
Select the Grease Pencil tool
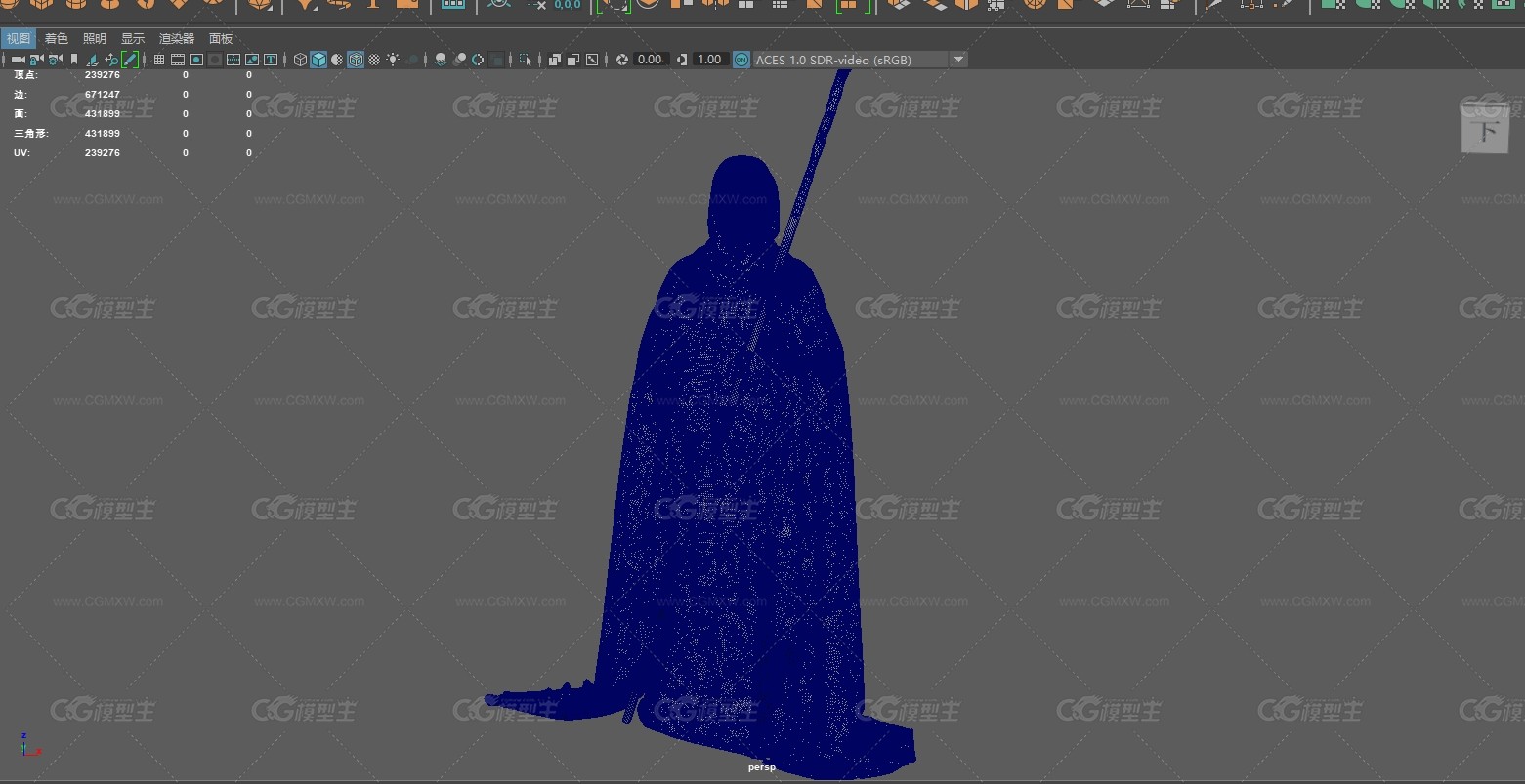tap(130, 60)
